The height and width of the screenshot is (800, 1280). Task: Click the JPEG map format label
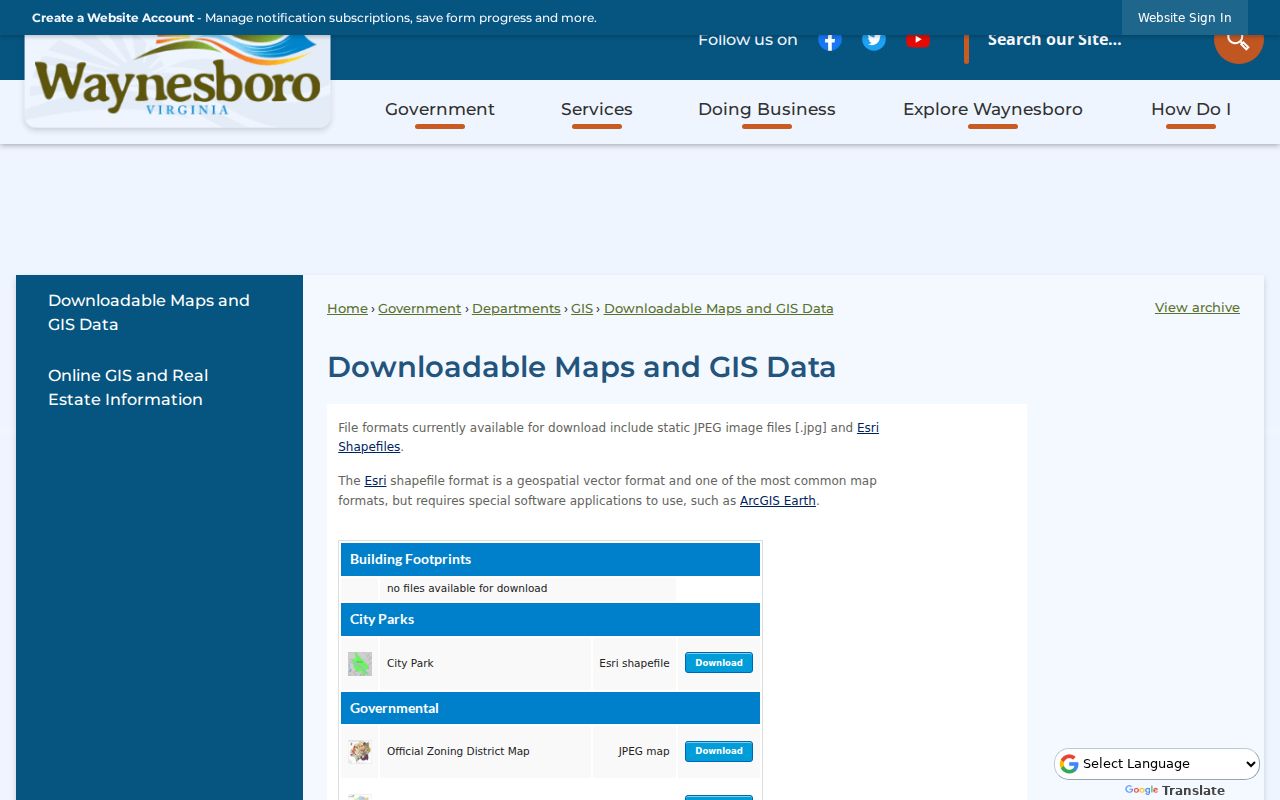(x=644, y=751)
